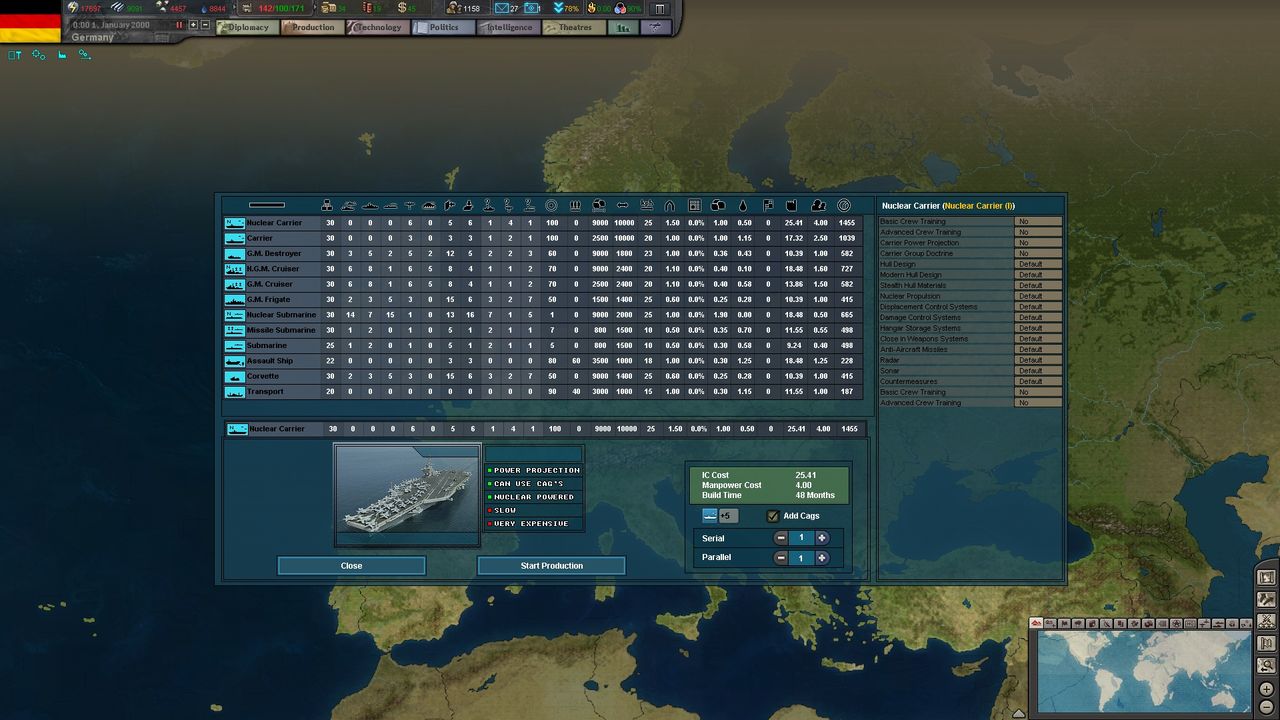The image size is (1280, 720).
Task: Decrease the Parallel build count
Action: click(781, 558)
